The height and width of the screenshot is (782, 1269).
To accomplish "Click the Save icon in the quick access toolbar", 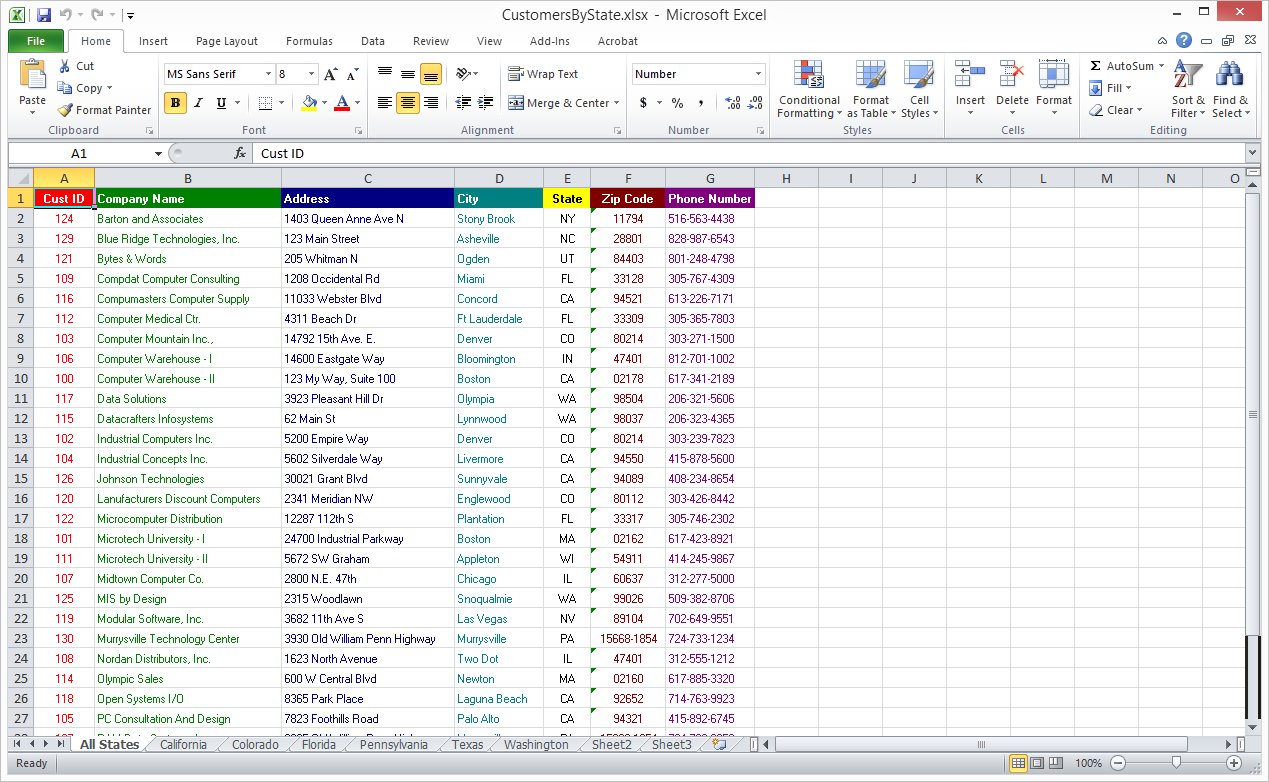I will (x=43, y=15).
